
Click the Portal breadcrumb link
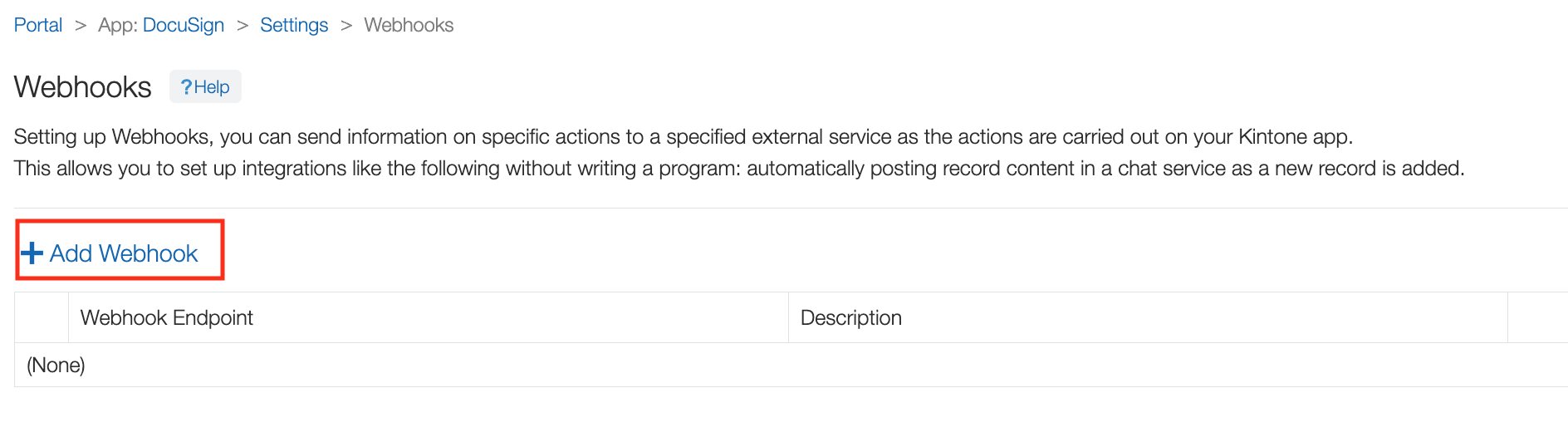(38, 25)
